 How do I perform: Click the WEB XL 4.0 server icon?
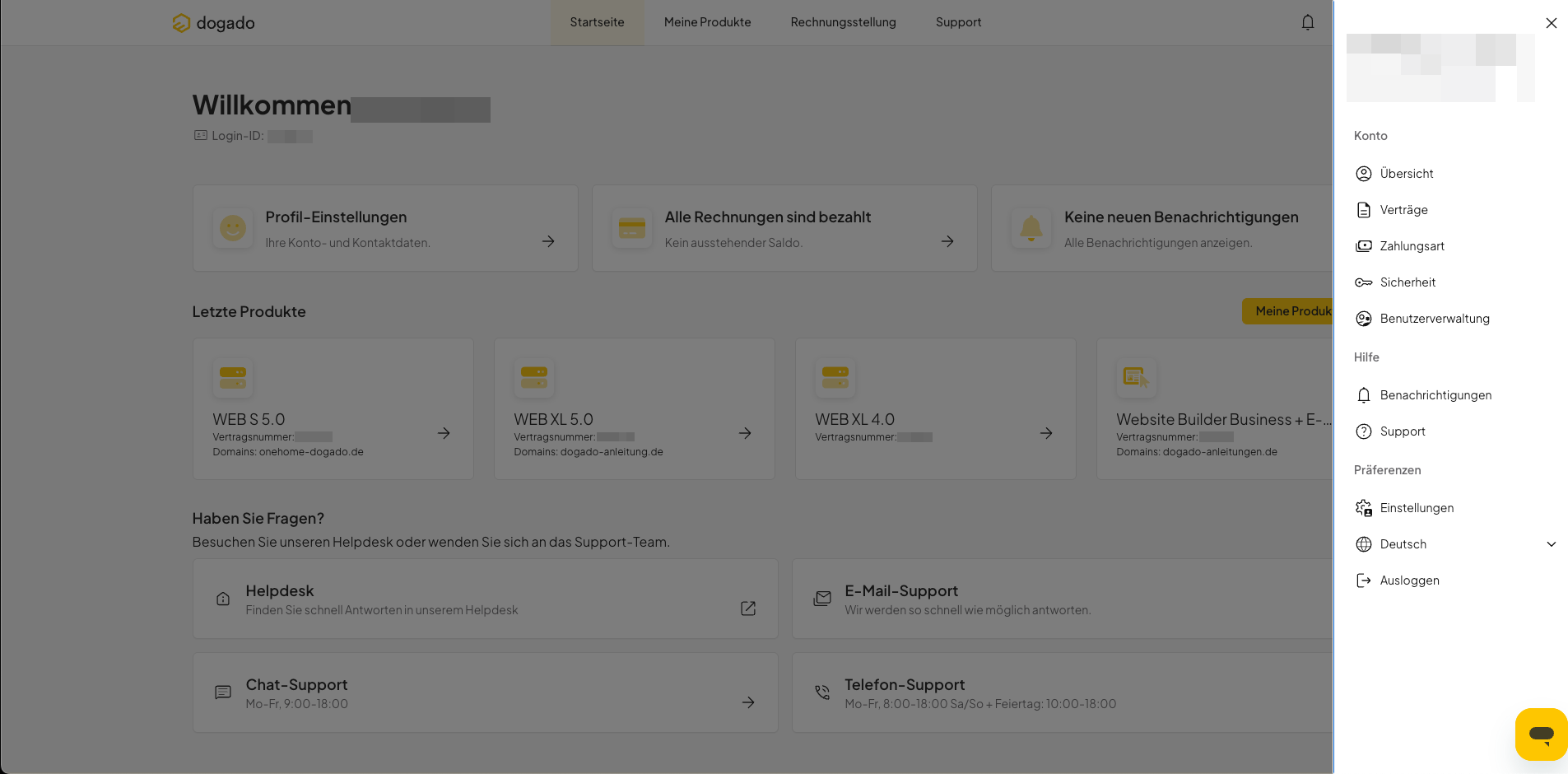click(835, 378)
